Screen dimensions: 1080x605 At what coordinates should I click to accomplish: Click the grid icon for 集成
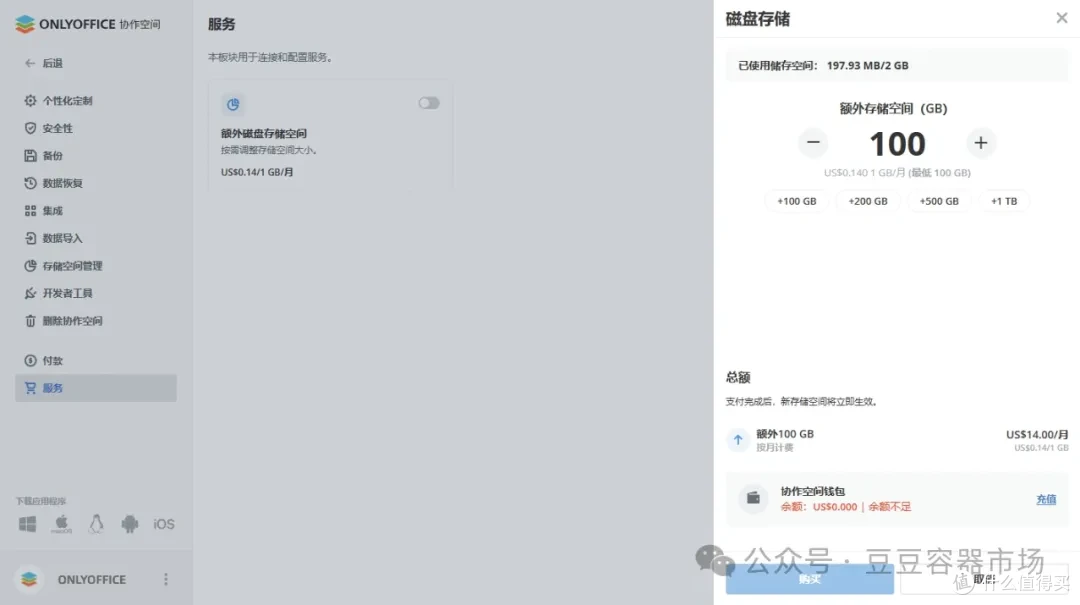click(x=30, y=211)
